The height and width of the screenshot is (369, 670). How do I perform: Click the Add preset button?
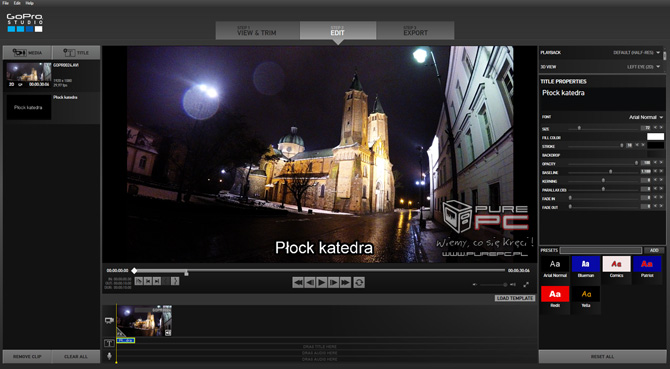click(654, 250)
